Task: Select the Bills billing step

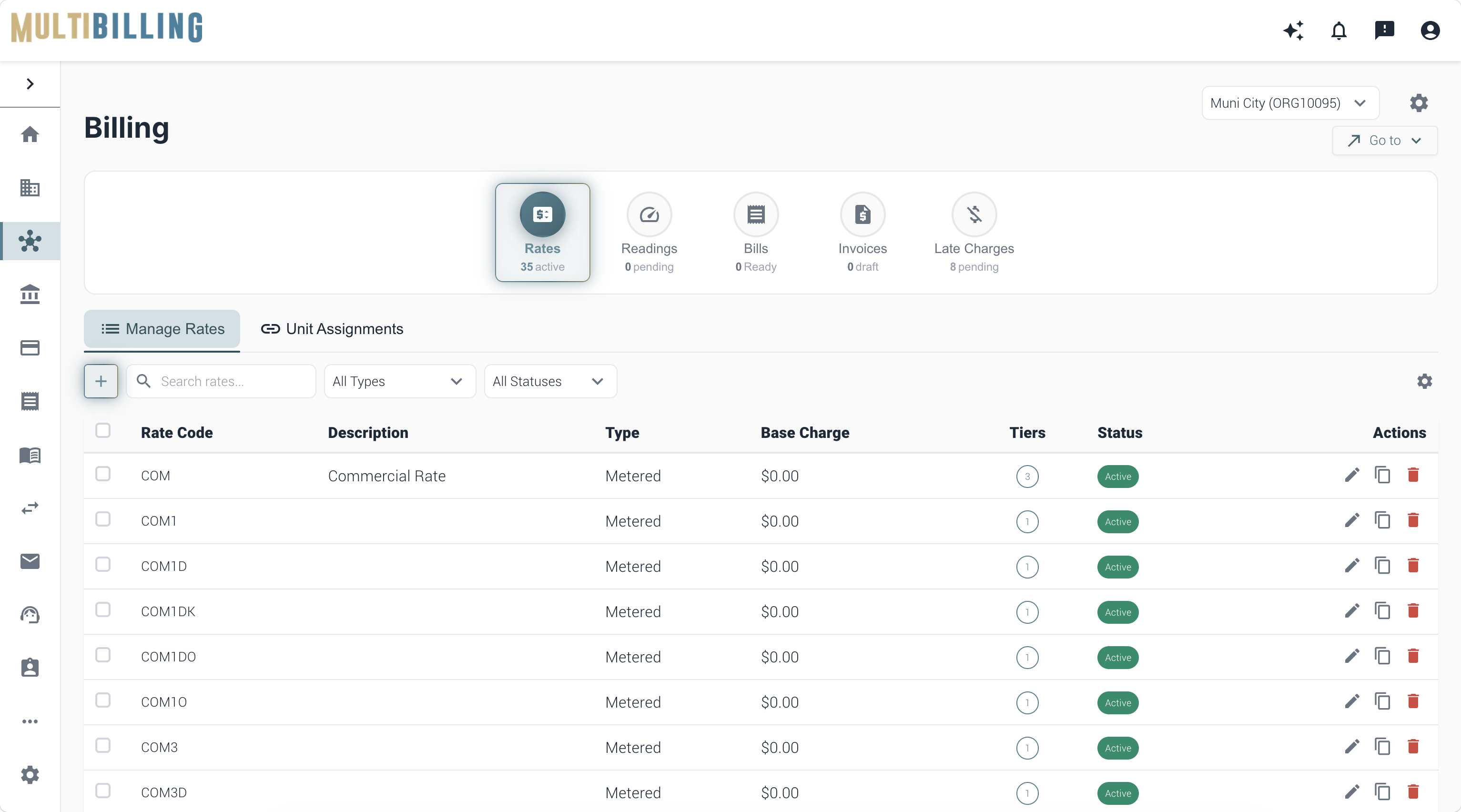Action: (x=755, y=233)
